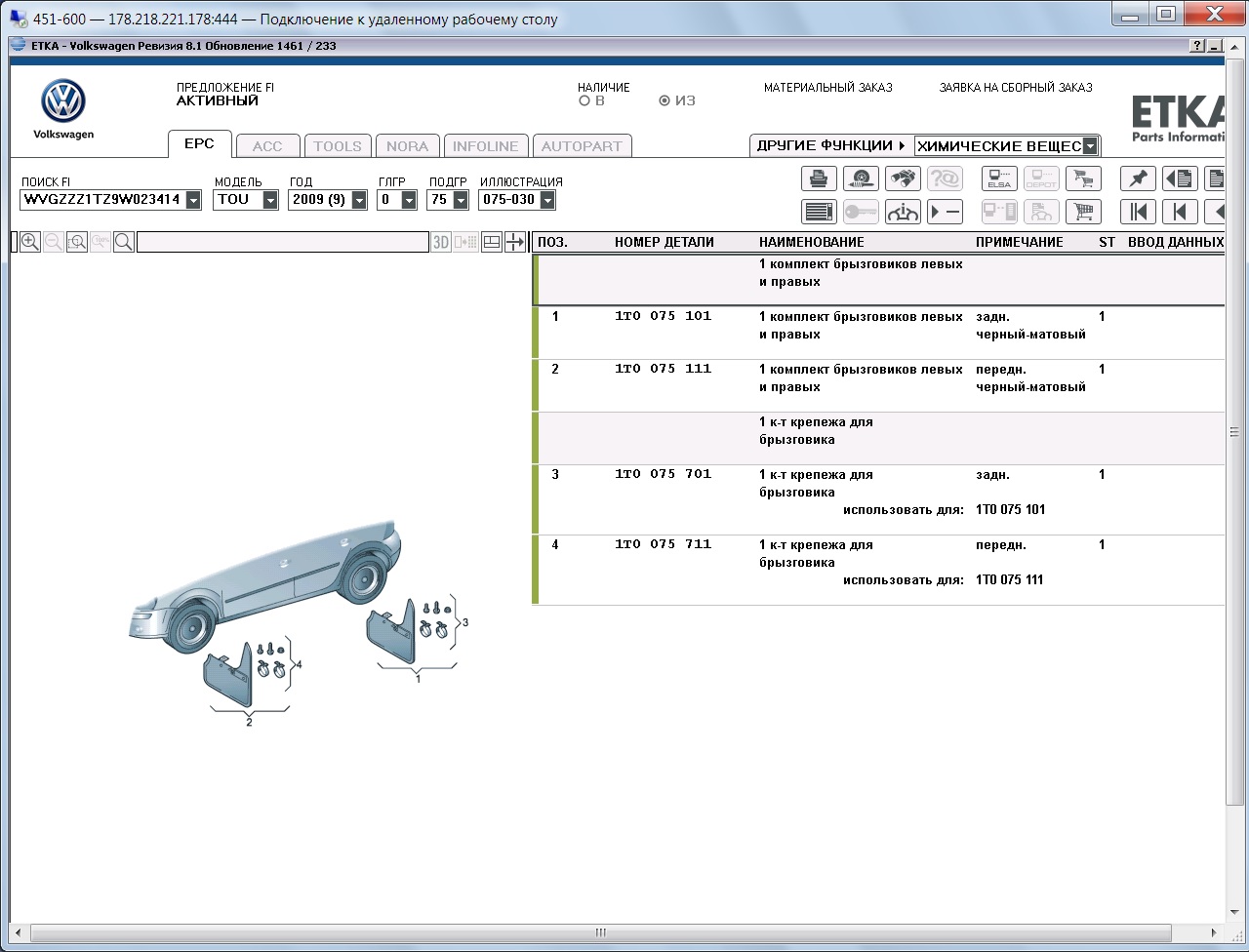Expand the ПОДГР dropdown showing 75
This screenshot has height=952, width=1249.
tap(461, 200)
